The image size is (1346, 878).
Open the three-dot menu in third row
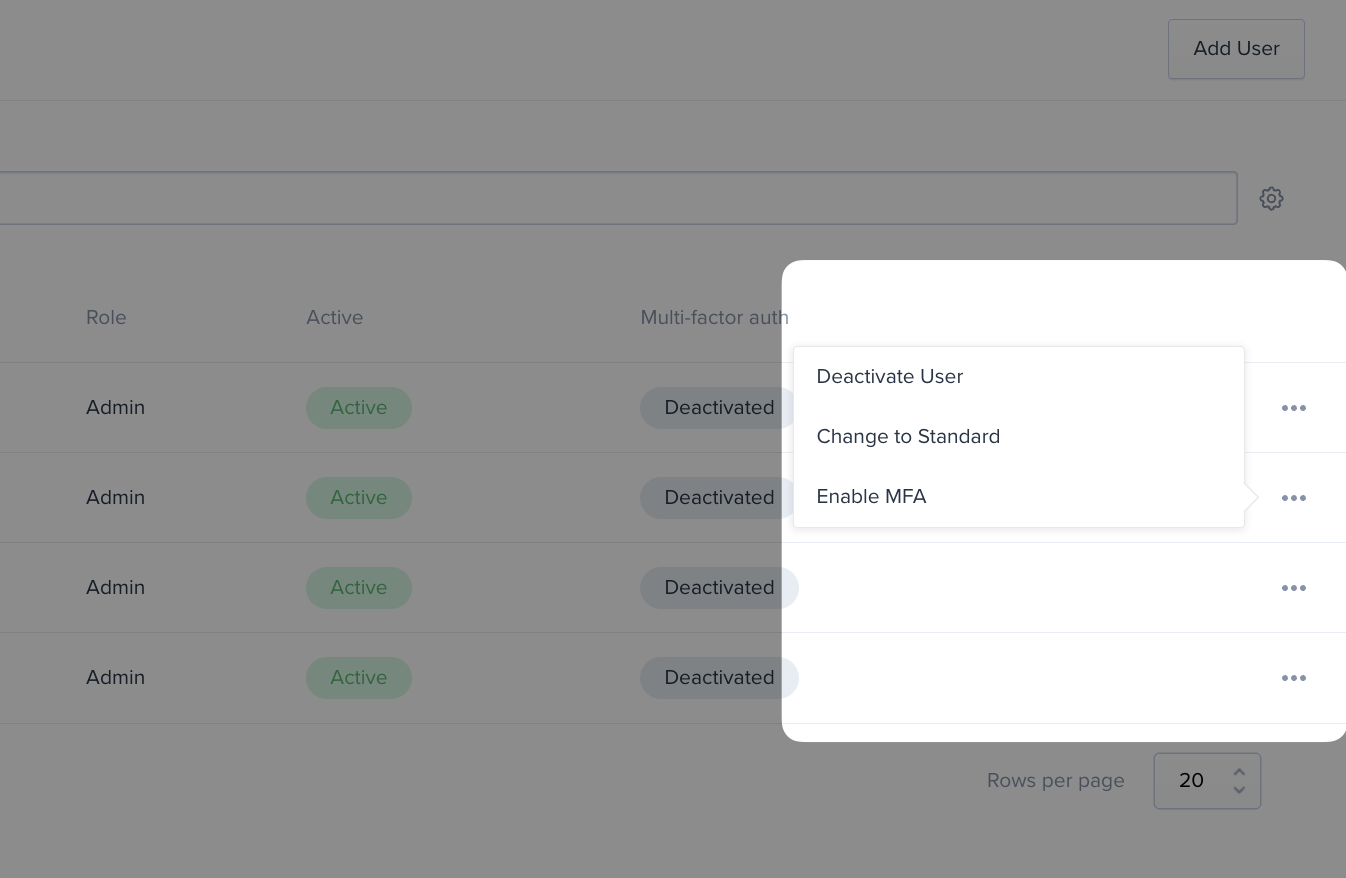pyautogui.click(x=1294, y=588)
